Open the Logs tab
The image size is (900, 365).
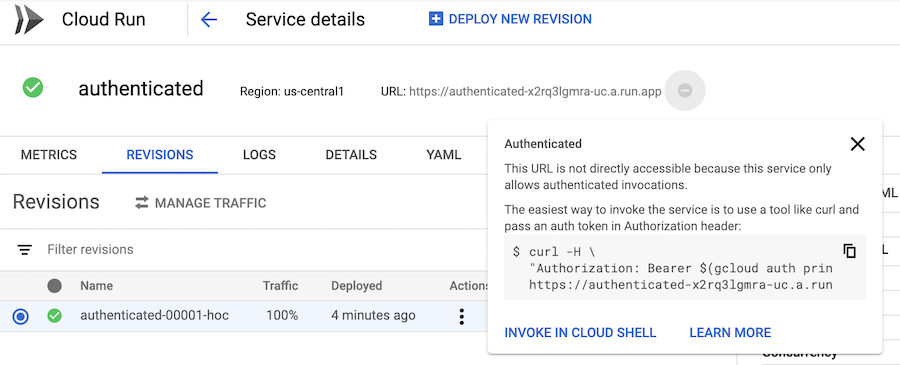click(259, 154)
